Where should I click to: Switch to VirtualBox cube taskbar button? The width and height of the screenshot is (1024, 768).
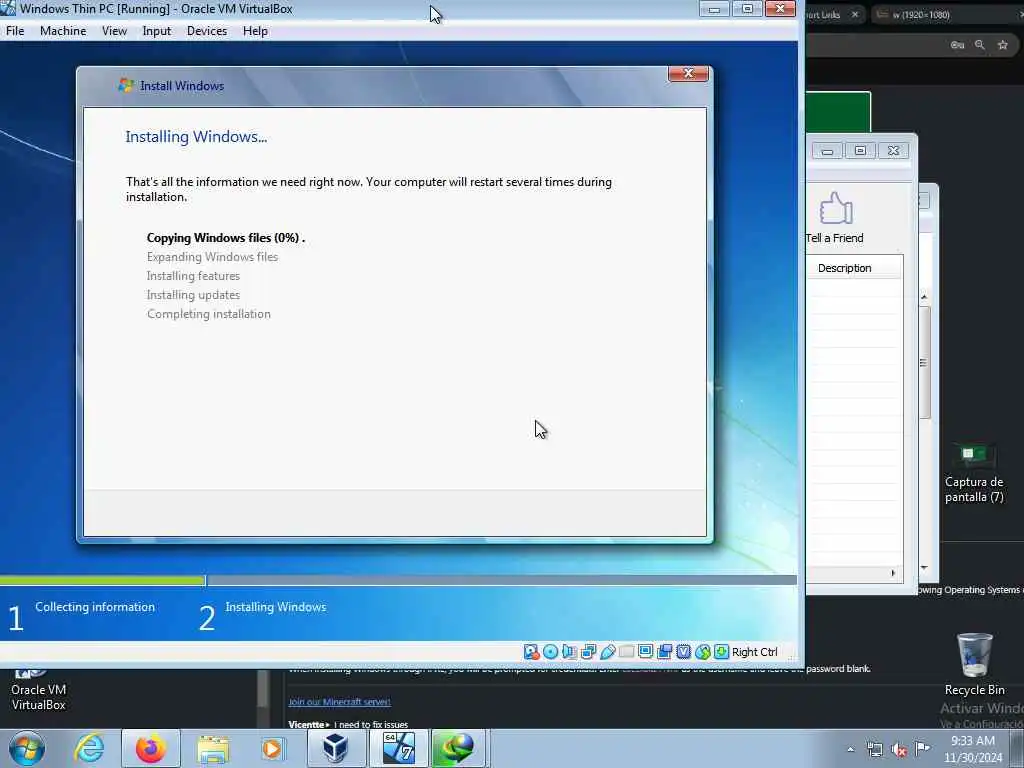pos(336,748)
